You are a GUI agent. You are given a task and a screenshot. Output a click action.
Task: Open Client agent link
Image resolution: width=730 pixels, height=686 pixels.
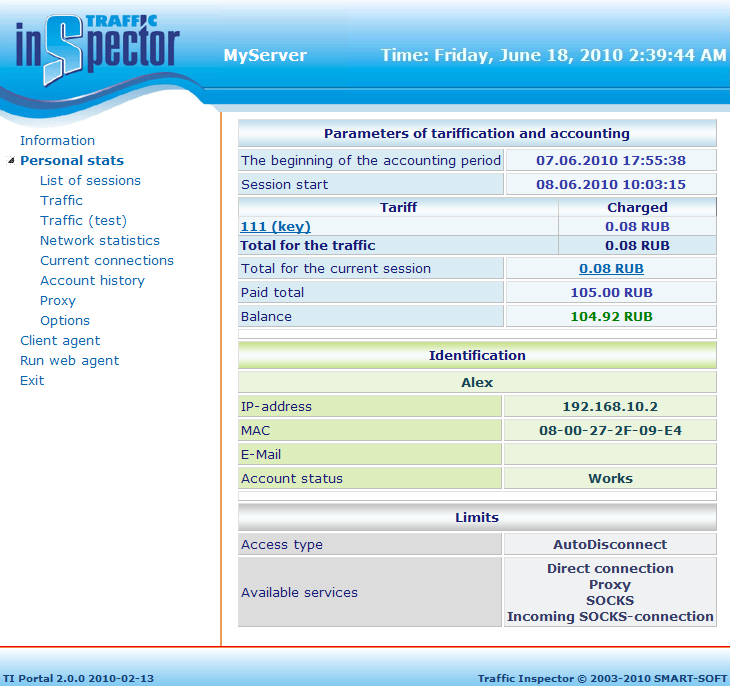pyautogui.click(x=60, y=341)
